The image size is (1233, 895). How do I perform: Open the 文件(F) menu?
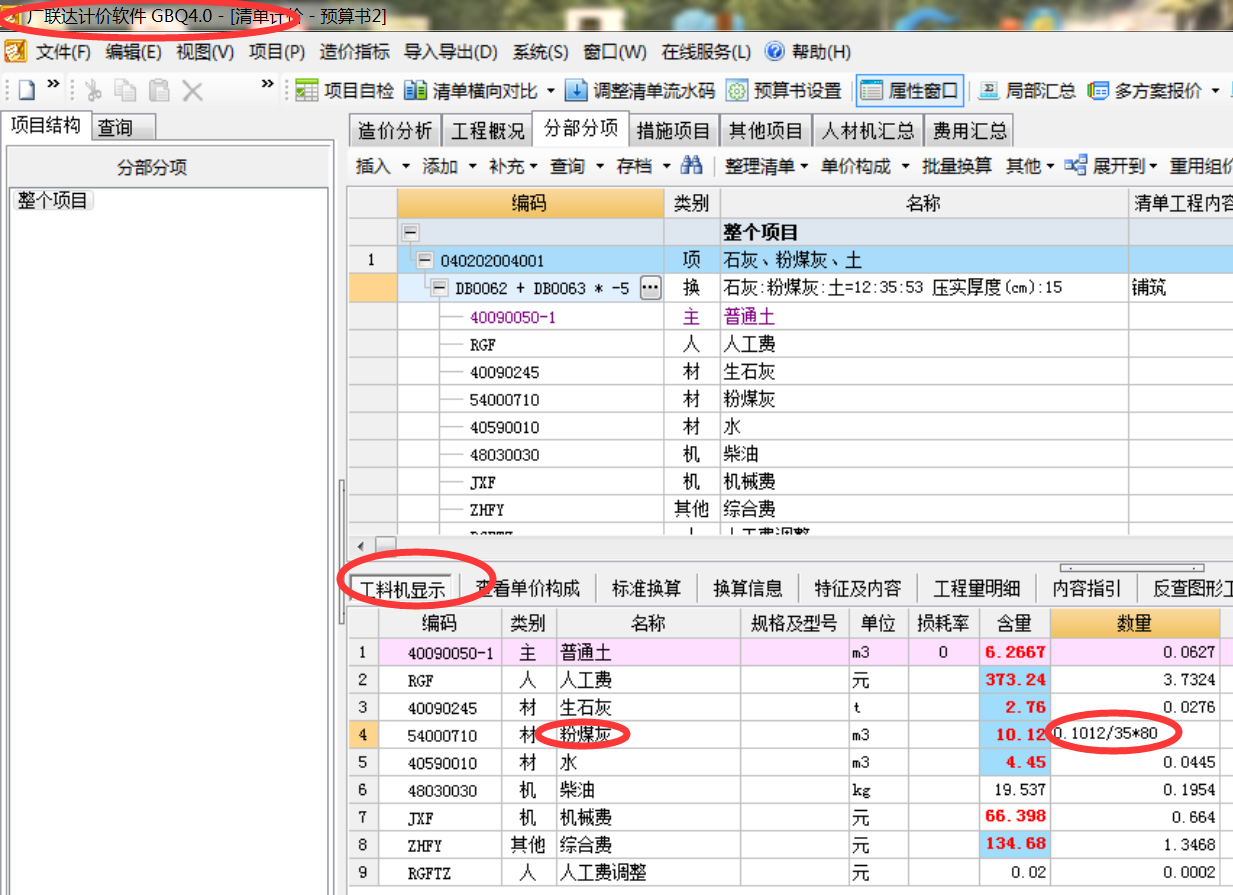[x=63, y=52]
